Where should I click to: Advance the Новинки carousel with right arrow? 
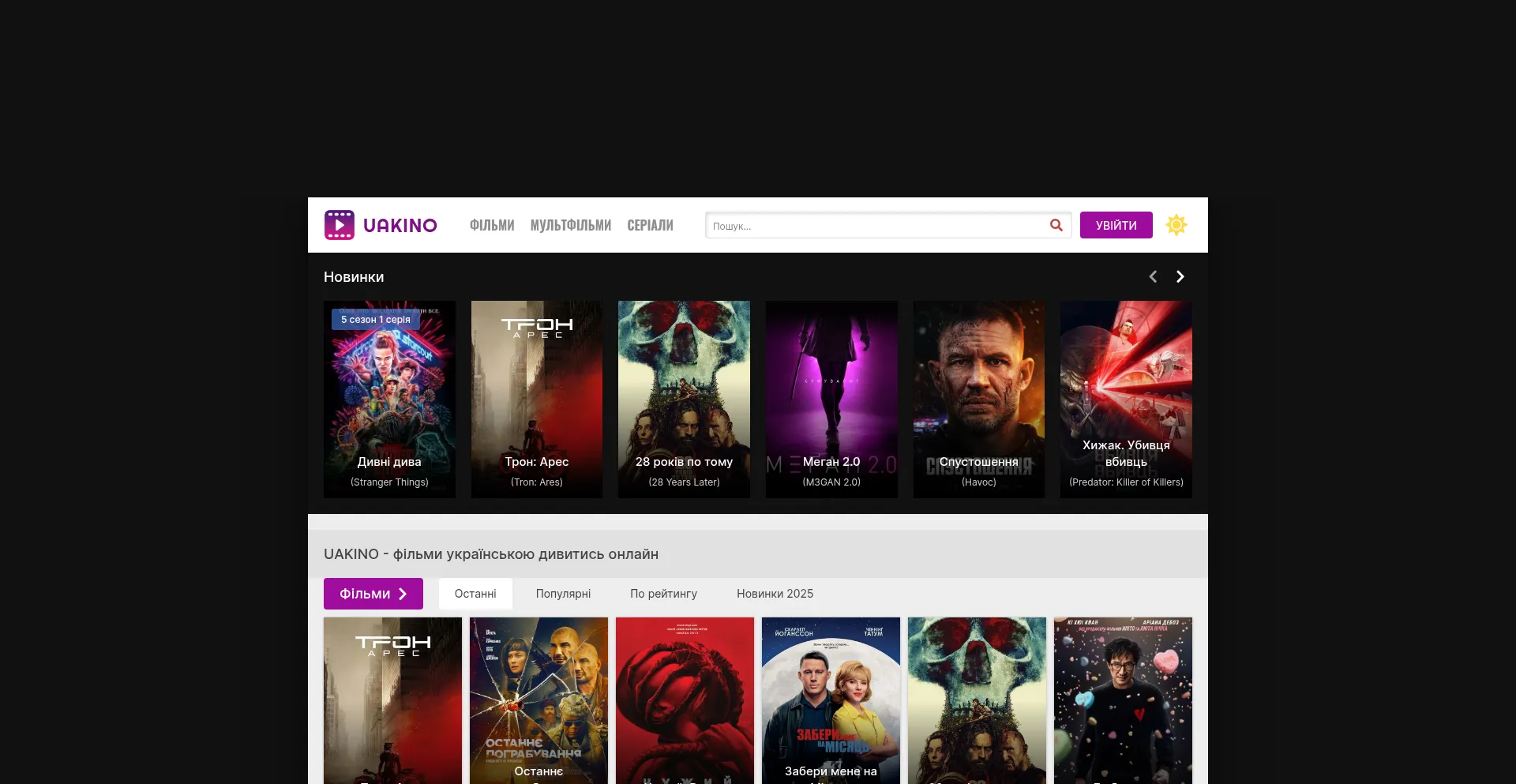coord(1180,276)
